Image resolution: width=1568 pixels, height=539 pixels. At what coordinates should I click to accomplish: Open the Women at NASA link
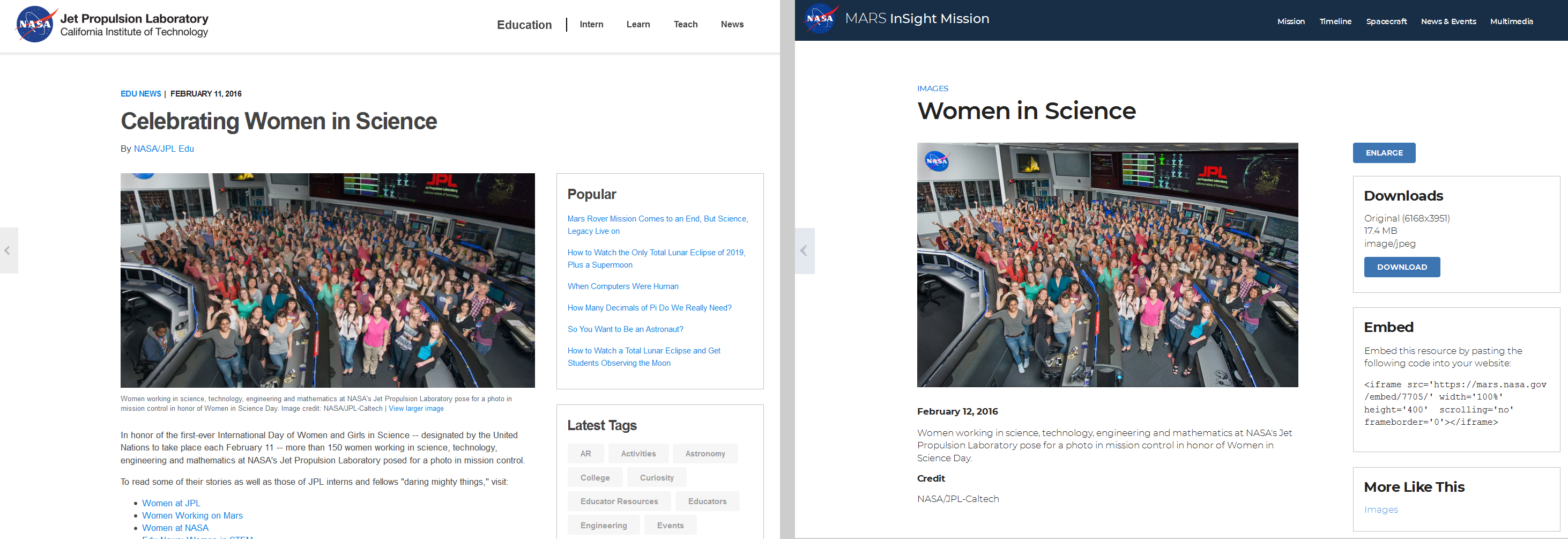click(x=175, y=528)
